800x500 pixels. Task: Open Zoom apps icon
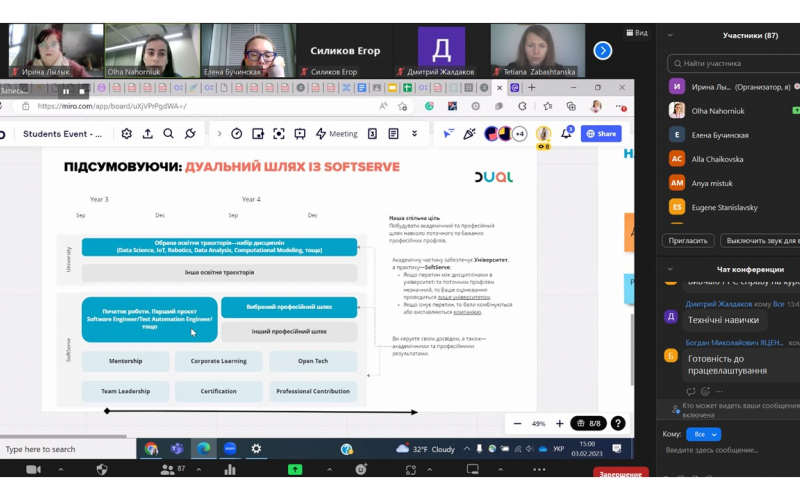point(411,469)
